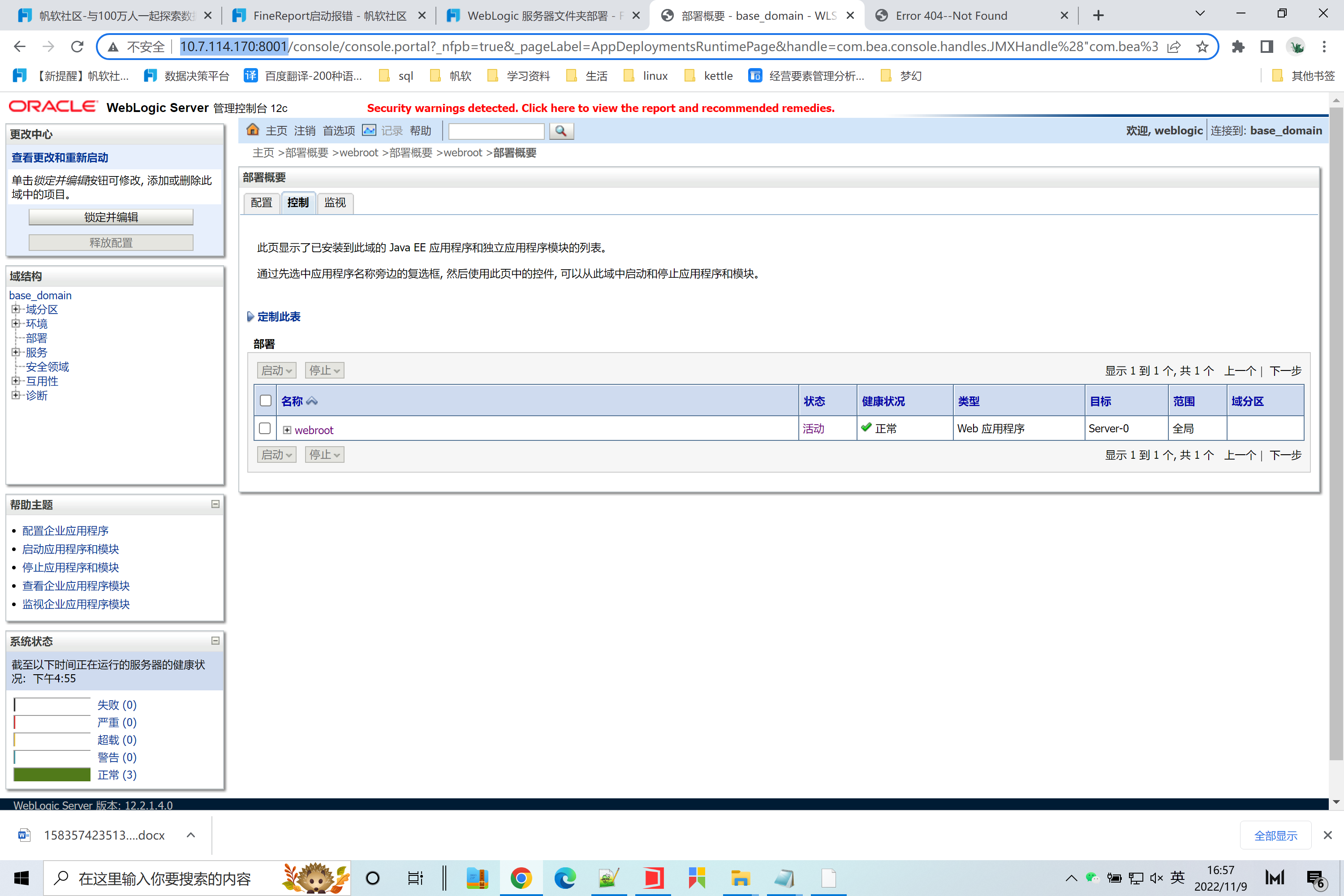Switch to Error 404 browser tab
This screenshot has height=896, width=1344.
970,15
